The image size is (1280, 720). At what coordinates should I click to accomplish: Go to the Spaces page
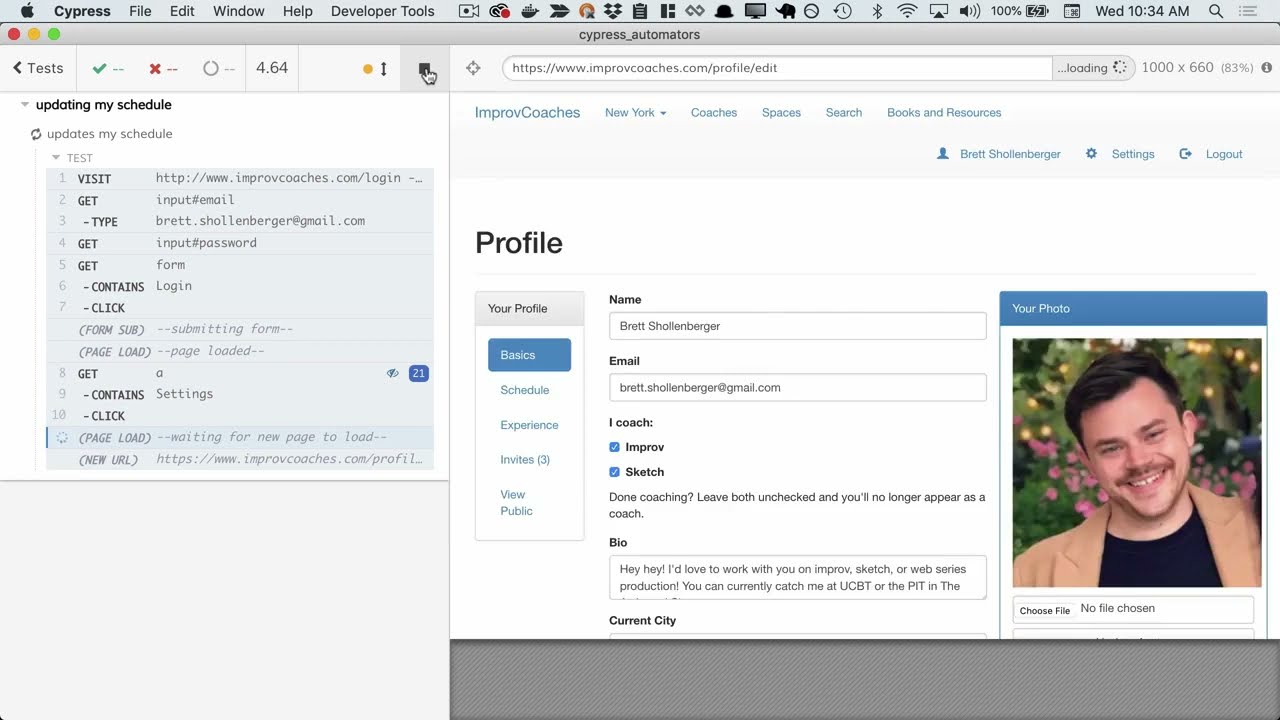point(781,113)
